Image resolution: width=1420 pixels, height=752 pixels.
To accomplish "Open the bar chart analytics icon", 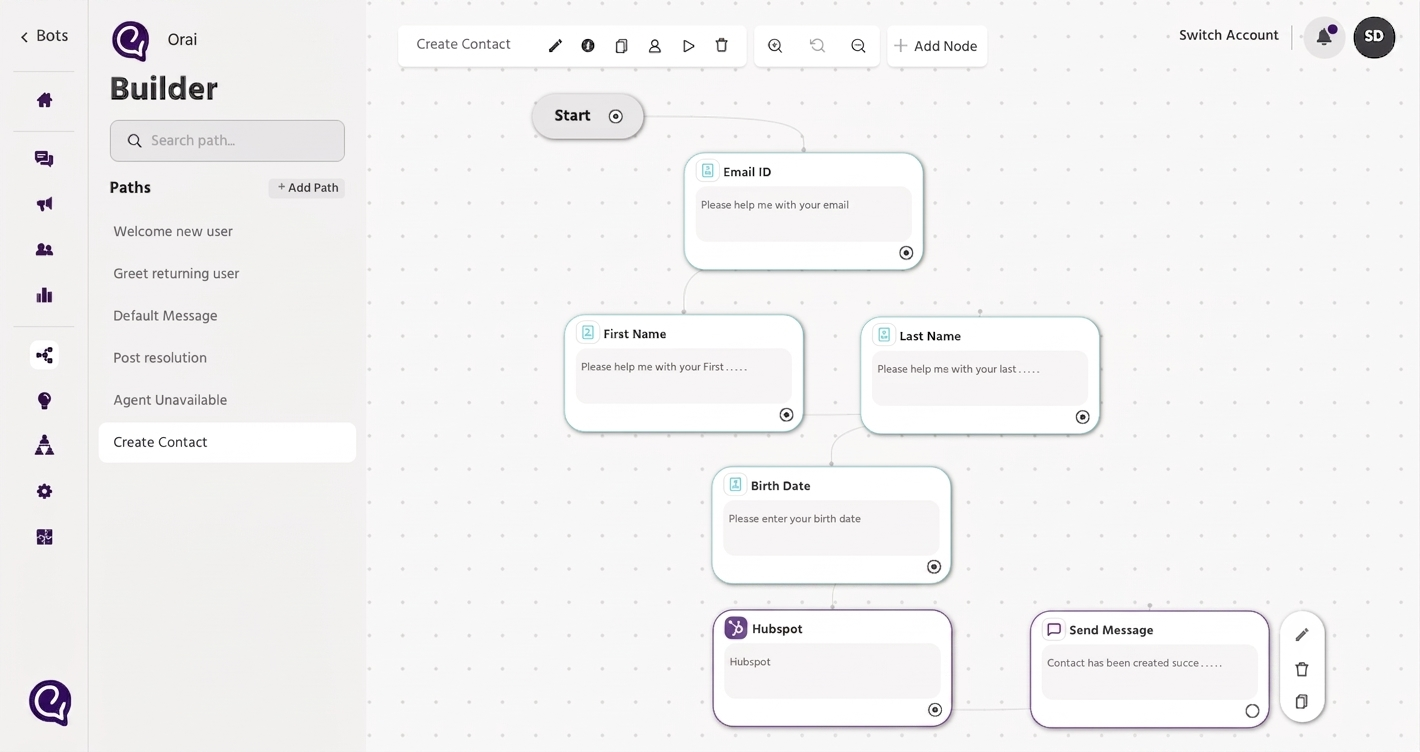I will click(x=44, y=295).
